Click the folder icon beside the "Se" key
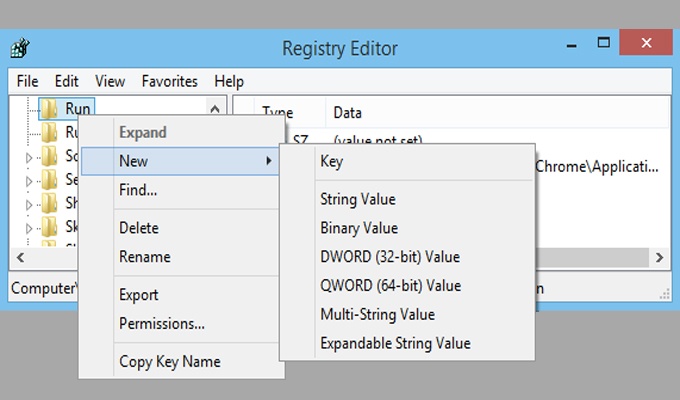Image resolution: width=680 pixels, height=400 pixels. [x=49, y=179]
